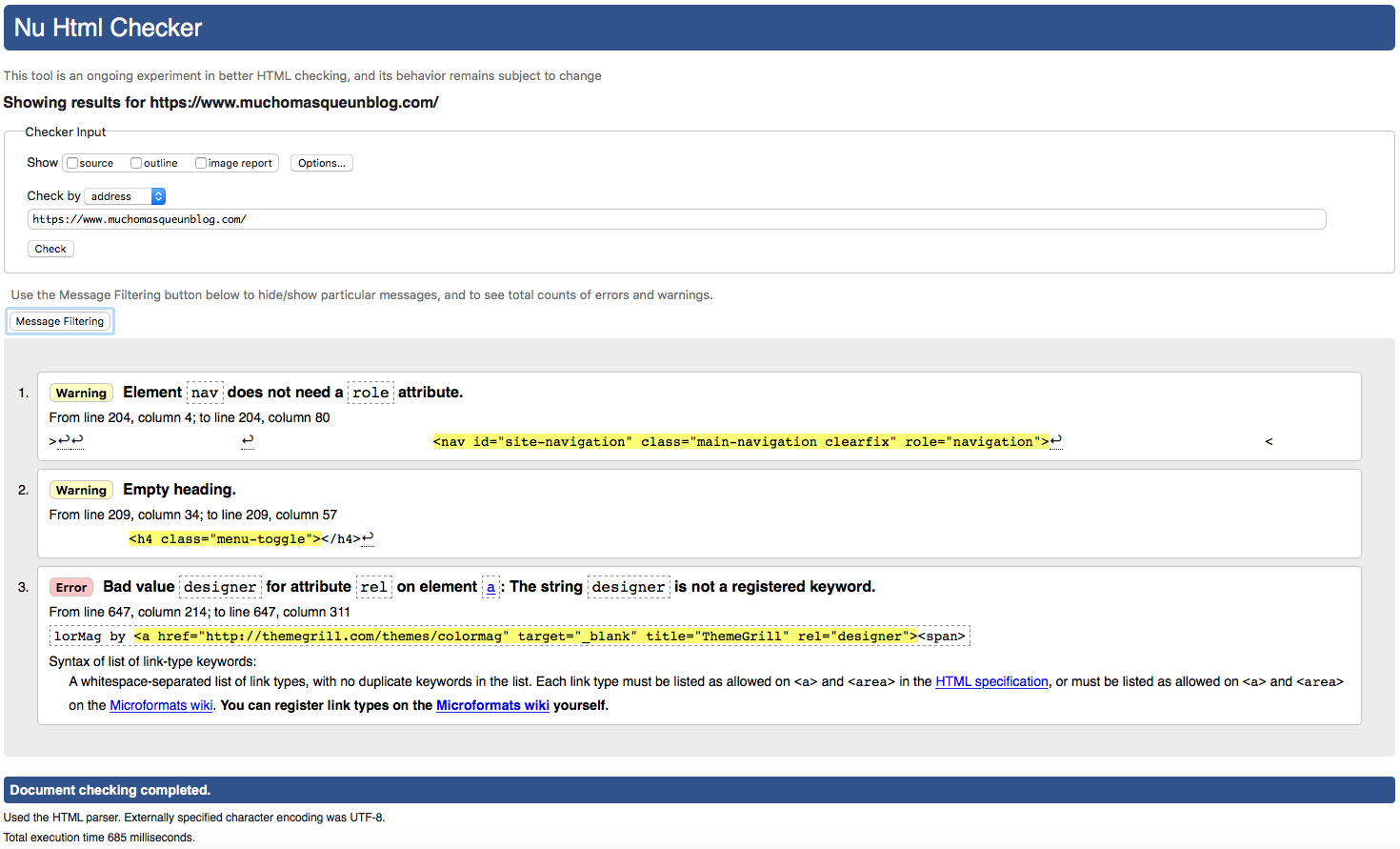Enable the outline checkbox
This screenshot has height=849, width=1400.
pyautogui.click(x=136, y=163)
